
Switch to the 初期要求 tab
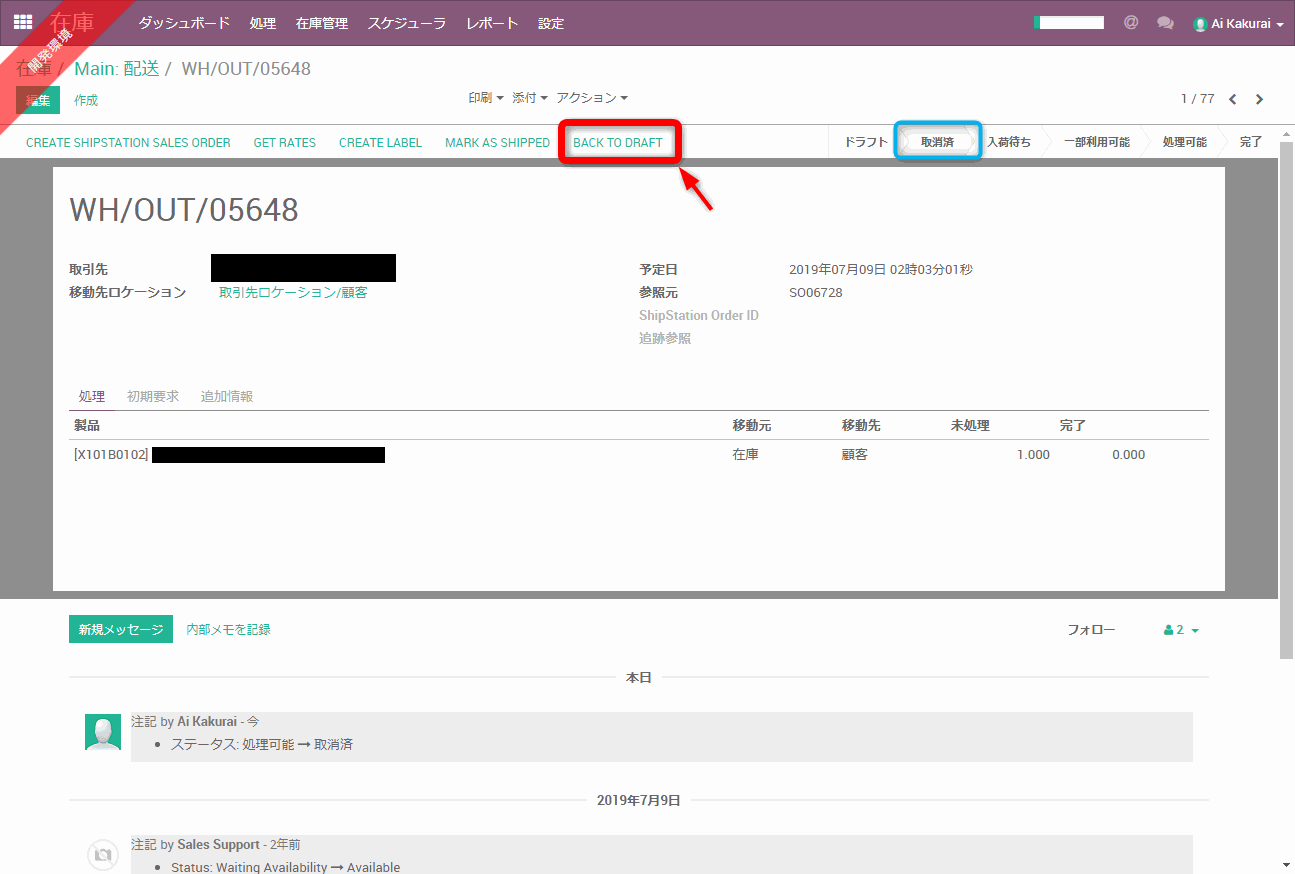coord(153,396)
